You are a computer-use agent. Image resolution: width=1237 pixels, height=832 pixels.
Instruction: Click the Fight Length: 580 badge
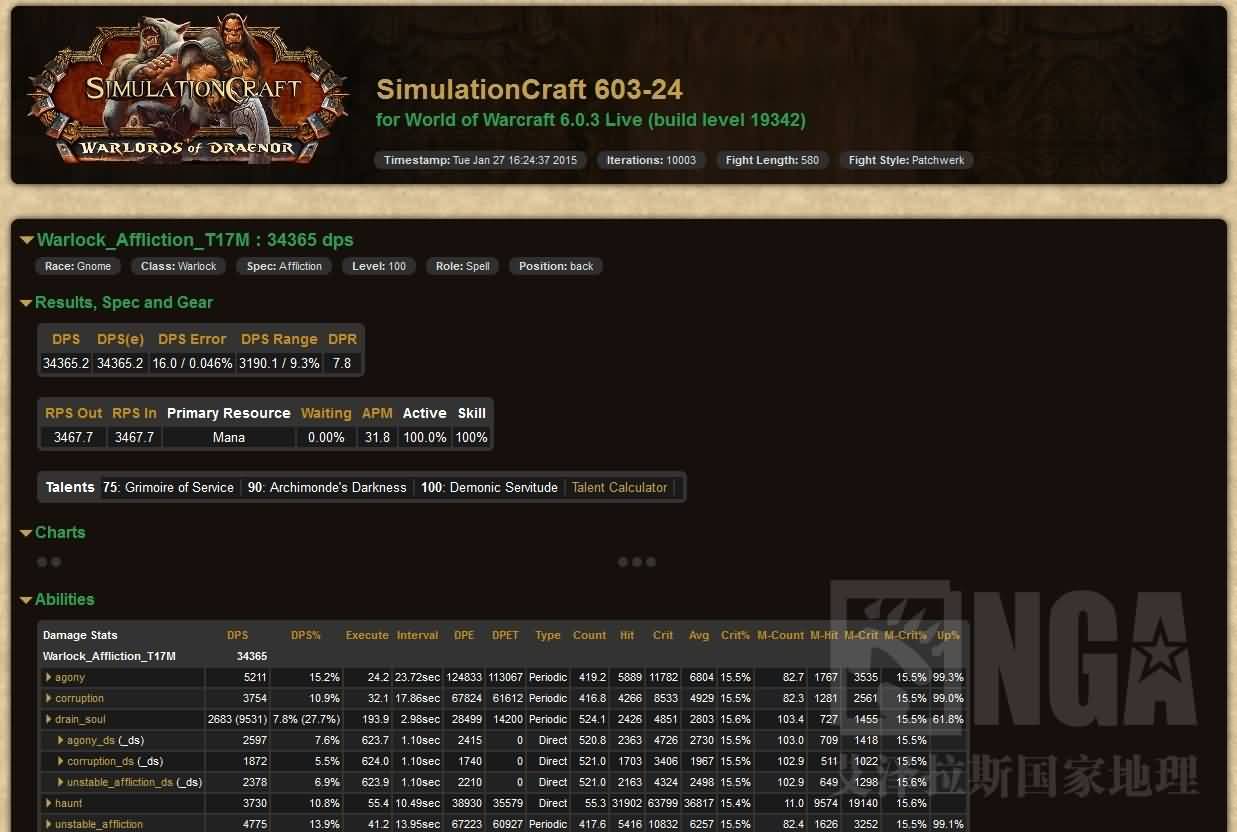pyautogui.click(x=772, y=160)
